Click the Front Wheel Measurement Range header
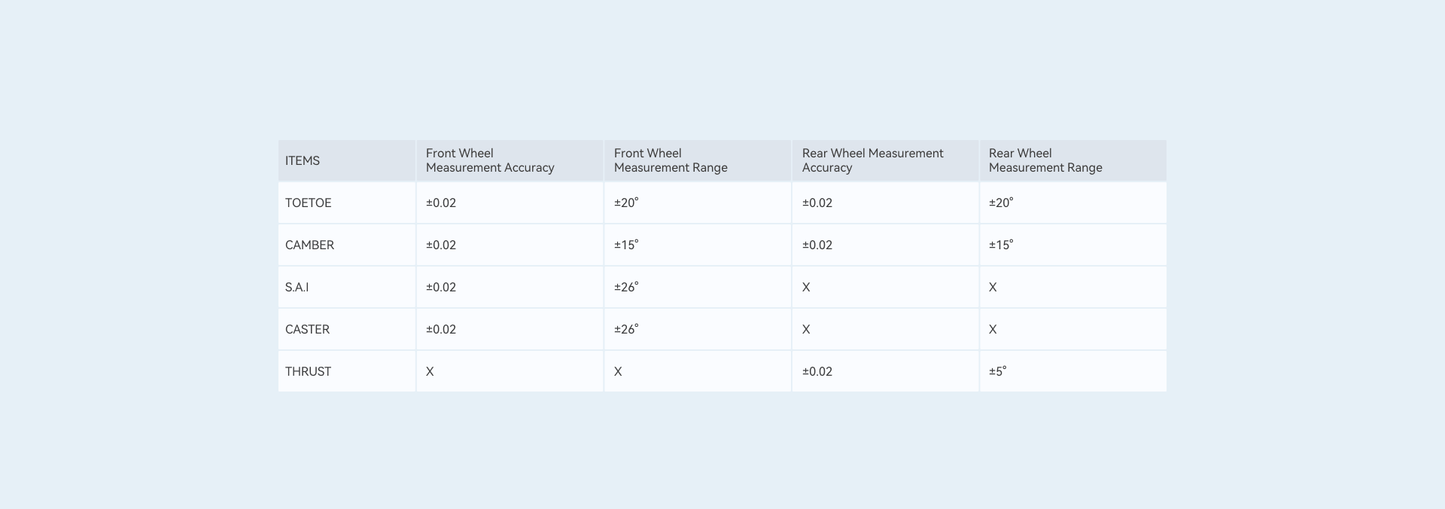The height and width of the screenshot is (509, 1445). (x=670, y=161)
